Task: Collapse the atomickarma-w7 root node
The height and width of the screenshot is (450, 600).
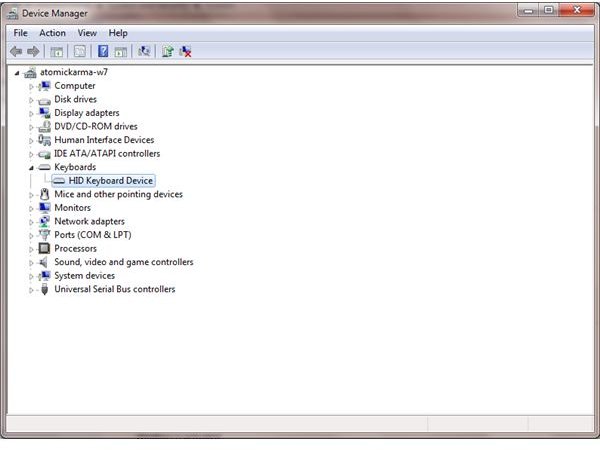Action: [x=17, y=73]
